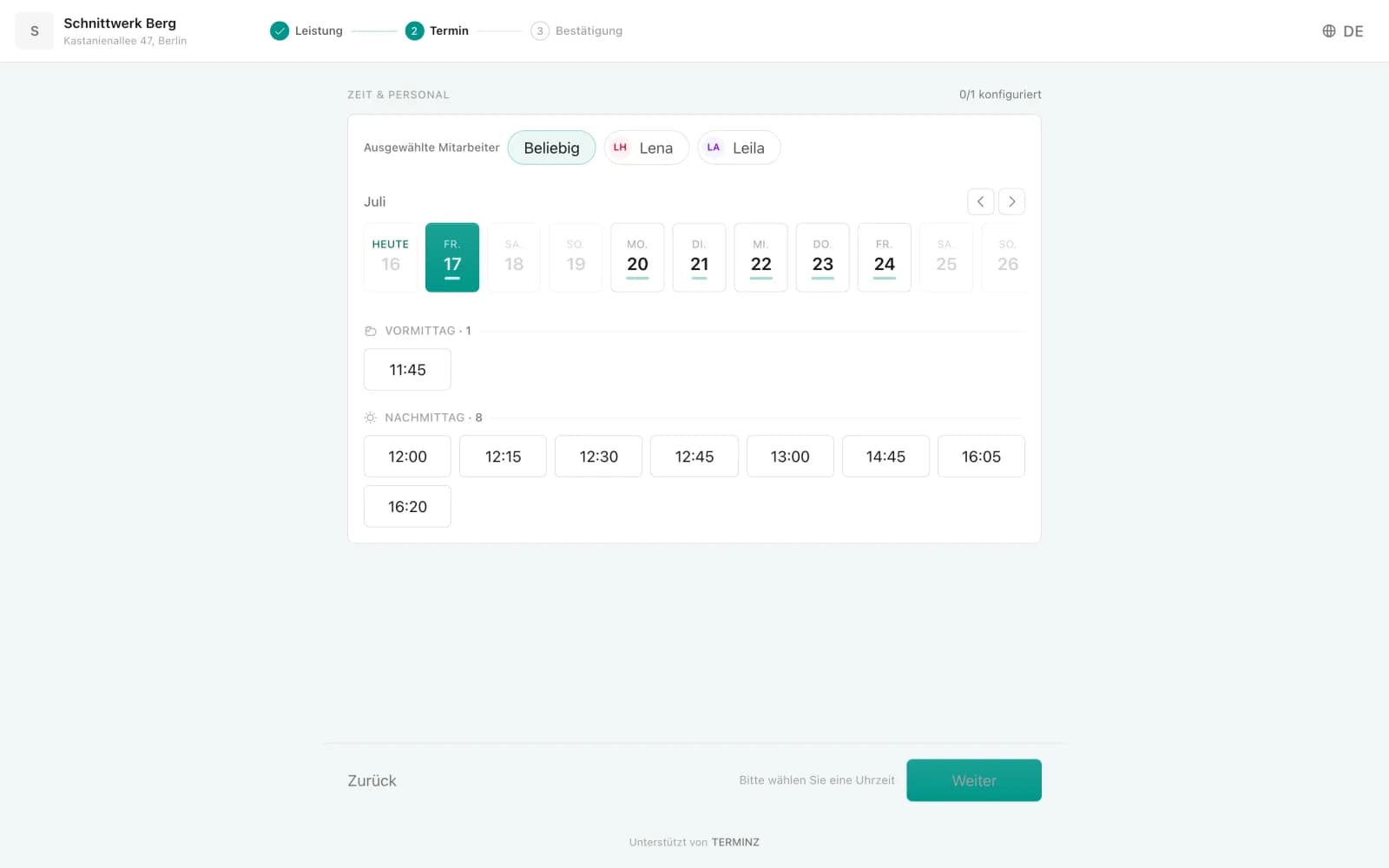Choose the 16:20 time slot

coord(407,507)
